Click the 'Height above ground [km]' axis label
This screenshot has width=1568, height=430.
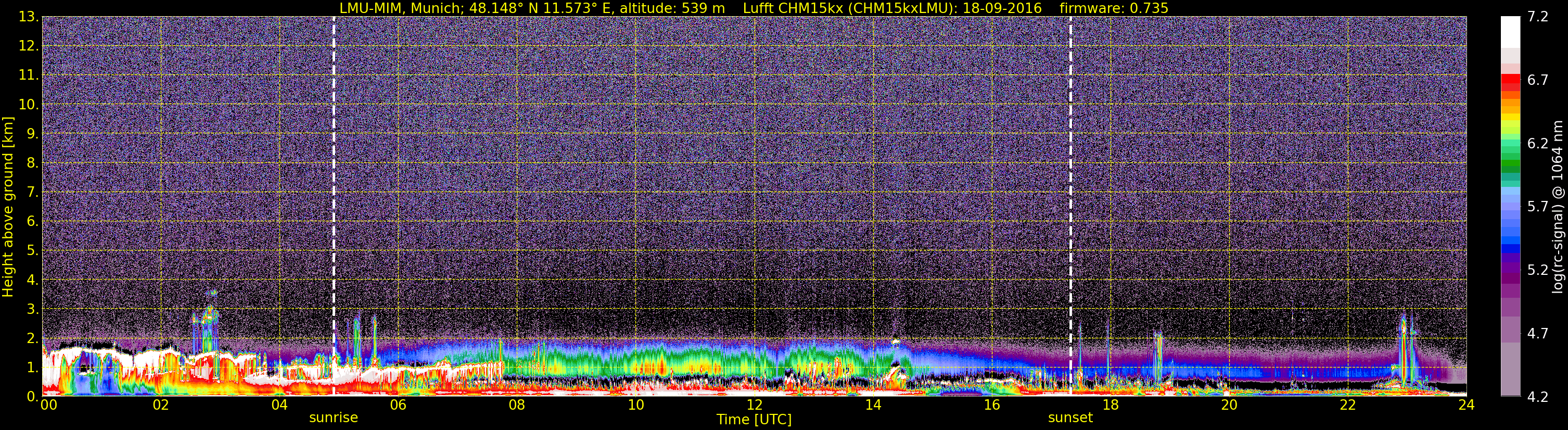8,207
